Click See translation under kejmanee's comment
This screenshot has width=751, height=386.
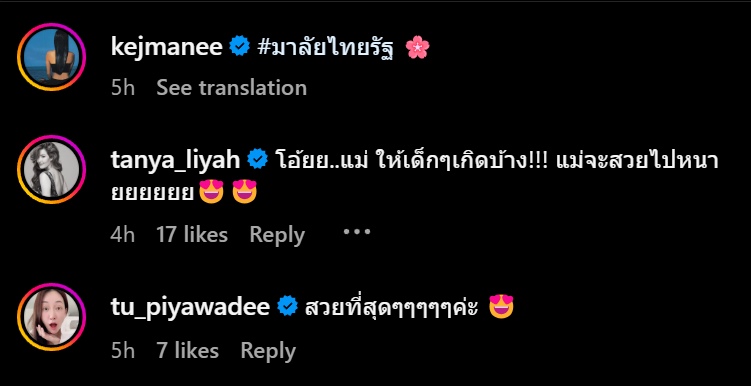[x=231, y=88]
